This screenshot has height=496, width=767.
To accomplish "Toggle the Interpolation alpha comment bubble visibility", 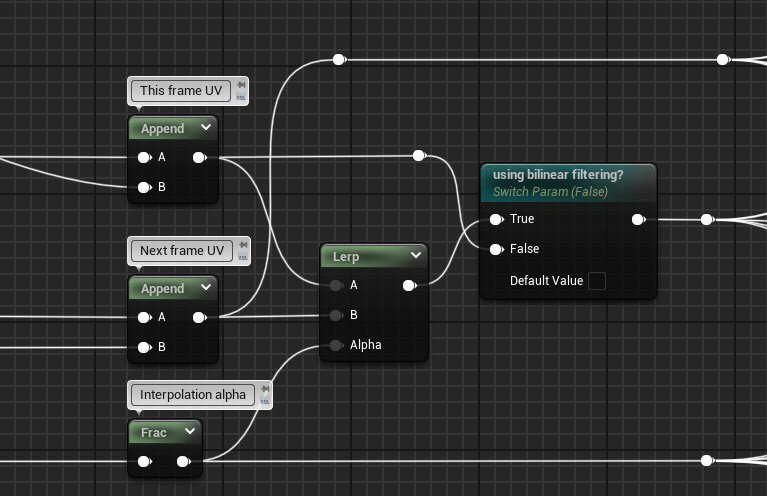I will click(265, 401).
